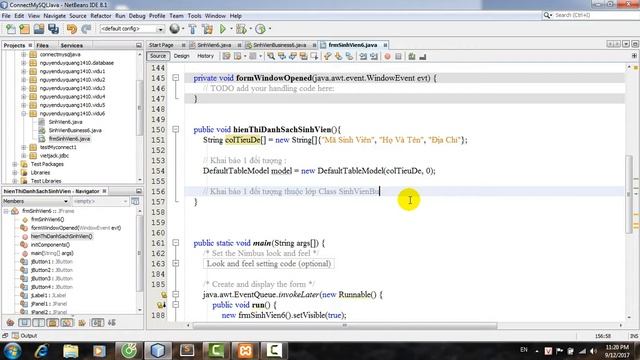This screenshot has height=360, width=640.
Task: Switch to the SinhVien6.java tab
Action: (214, 45)
